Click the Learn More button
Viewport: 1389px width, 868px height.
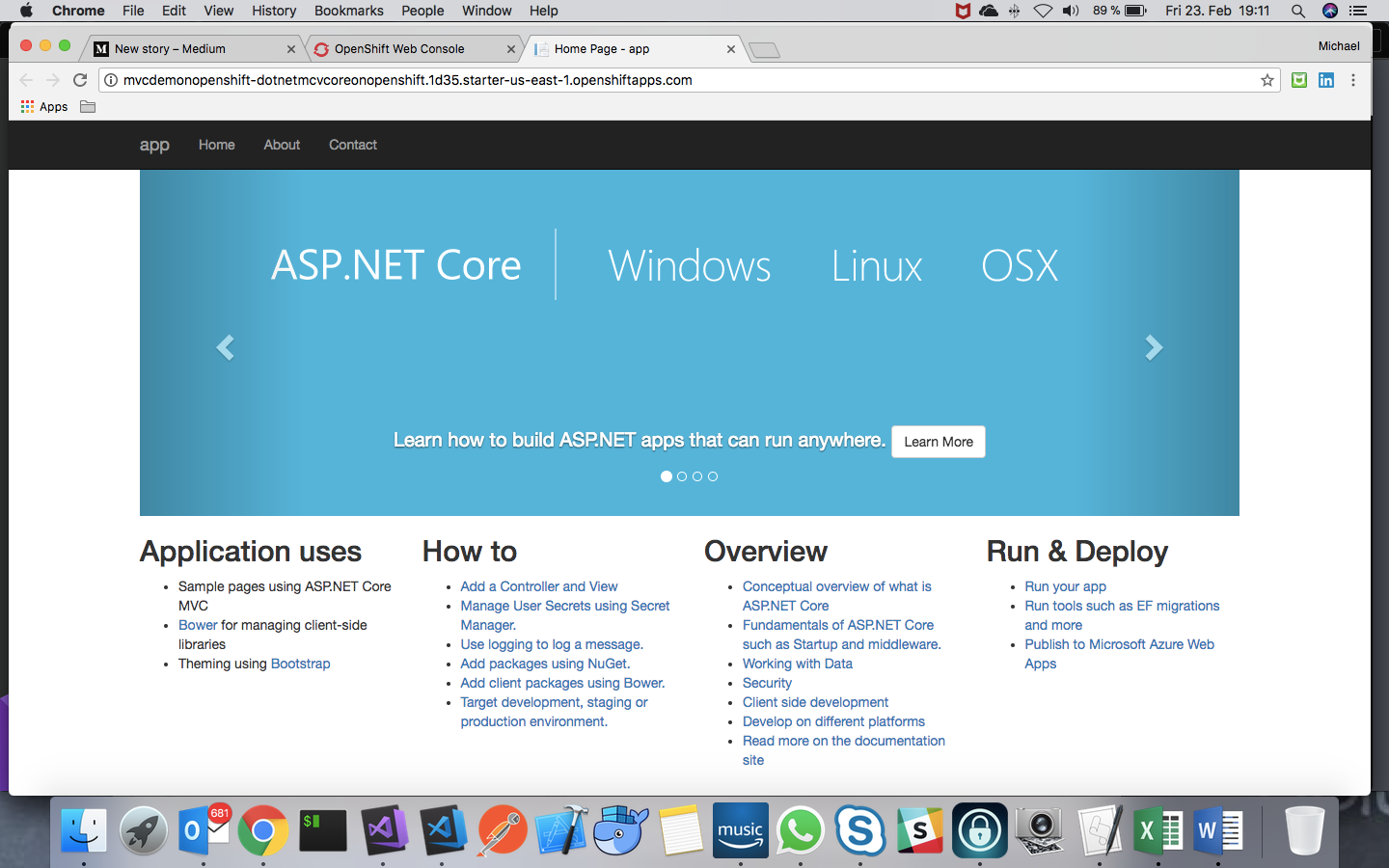tap(938, 442)
